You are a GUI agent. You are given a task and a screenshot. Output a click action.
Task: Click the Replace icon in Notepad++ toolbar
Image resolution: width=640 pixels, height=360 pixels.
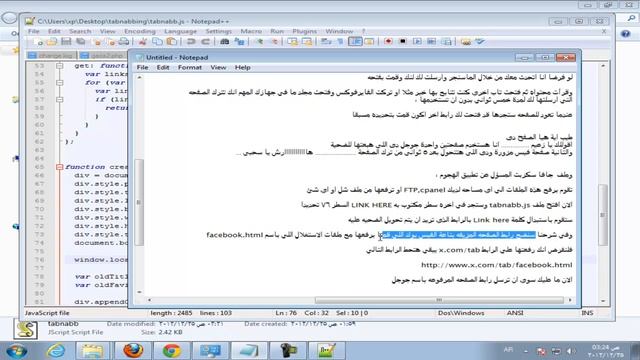point(239,42)
